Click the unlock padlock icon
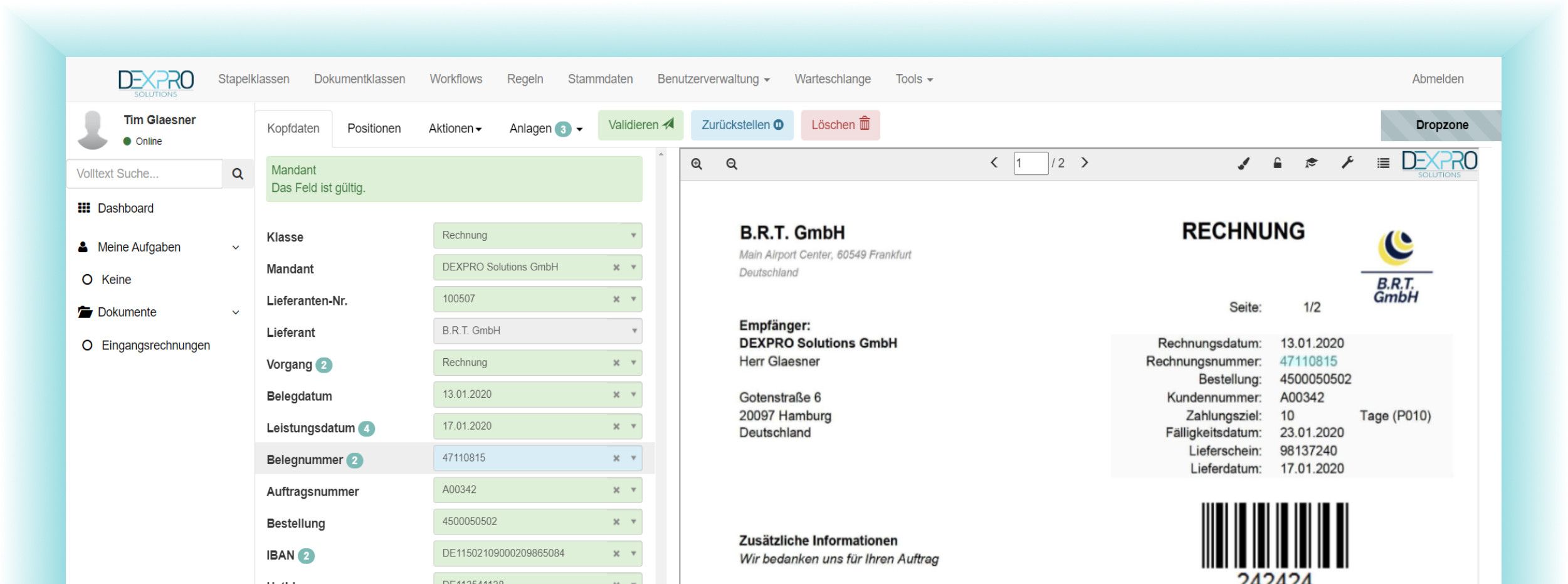This screenshot has width=1568, height=584. click(1277, 163)
